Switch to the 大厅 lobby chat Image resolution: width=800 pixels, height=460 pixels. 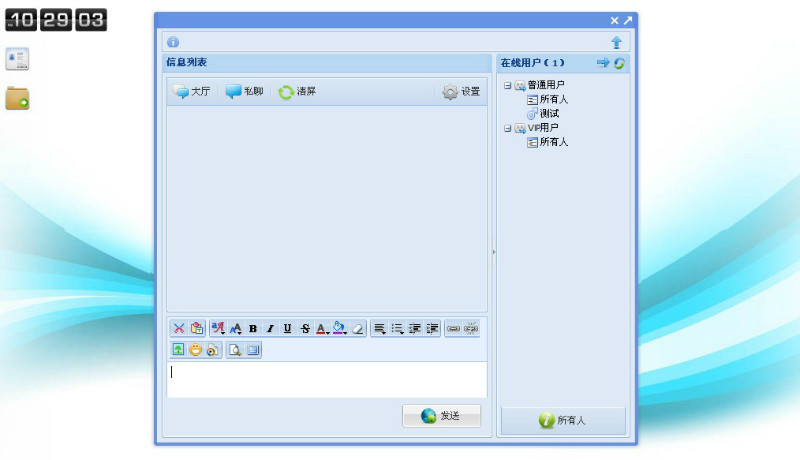[192, 91]
